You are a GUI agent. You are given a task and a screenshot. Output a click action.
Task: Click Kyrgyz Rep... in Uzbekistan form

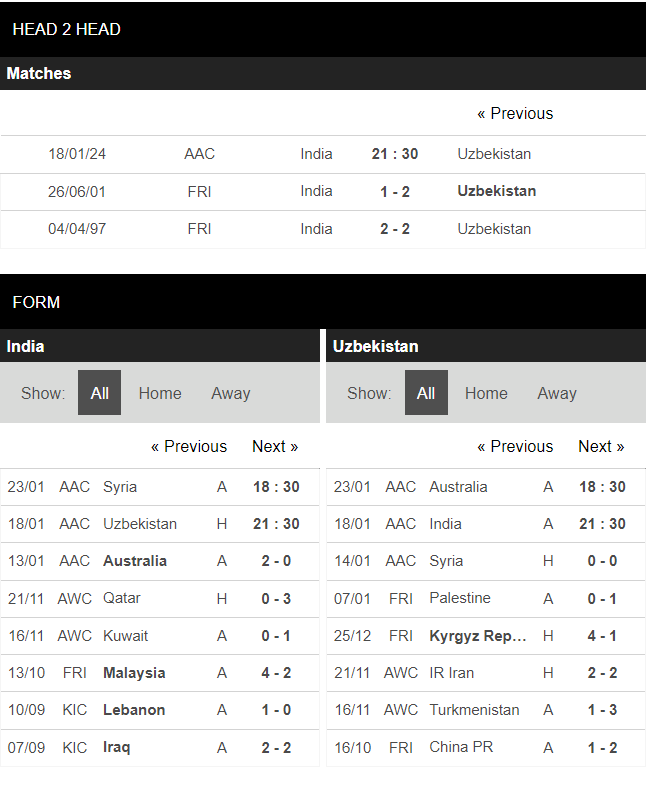point(478,636)
